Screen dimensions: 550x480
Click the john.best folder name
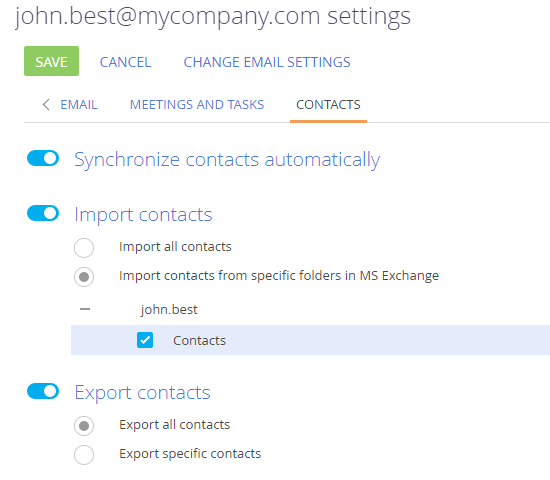coord(169,310)
